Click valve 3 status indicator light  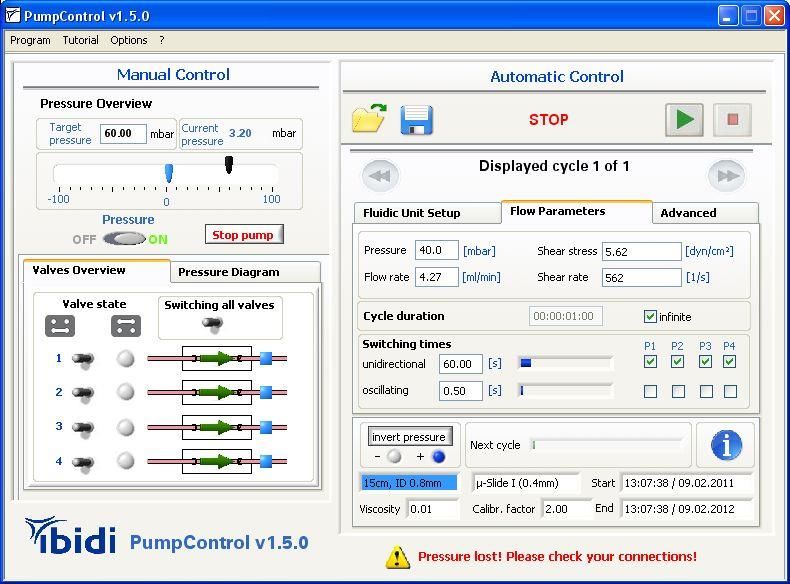(x=125, y=427)
